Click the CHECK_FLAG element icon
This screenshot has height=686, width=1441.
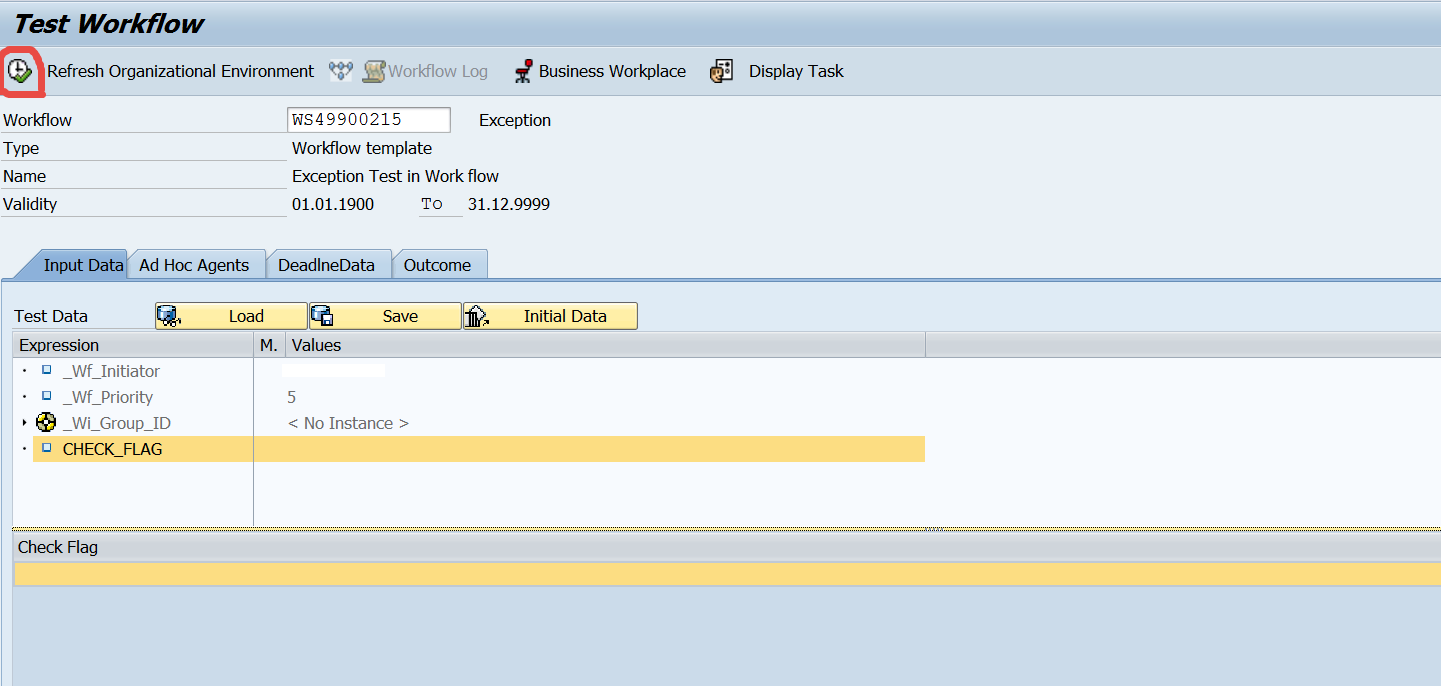pyautogui.click(x=46, y=448)
